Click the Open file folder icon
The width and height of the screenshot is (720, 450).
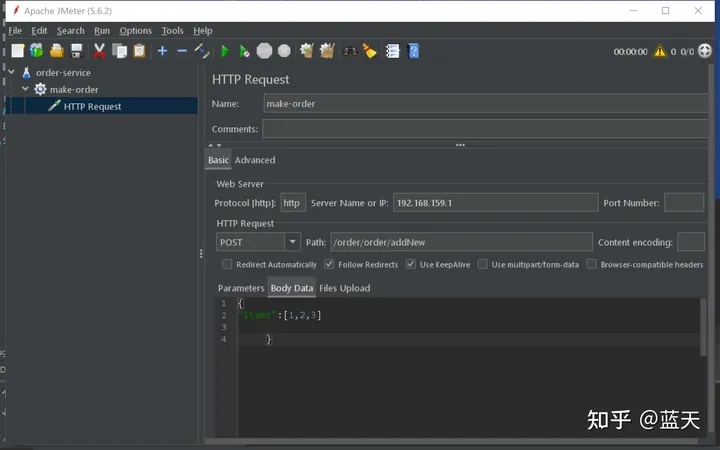pos(56,51)
